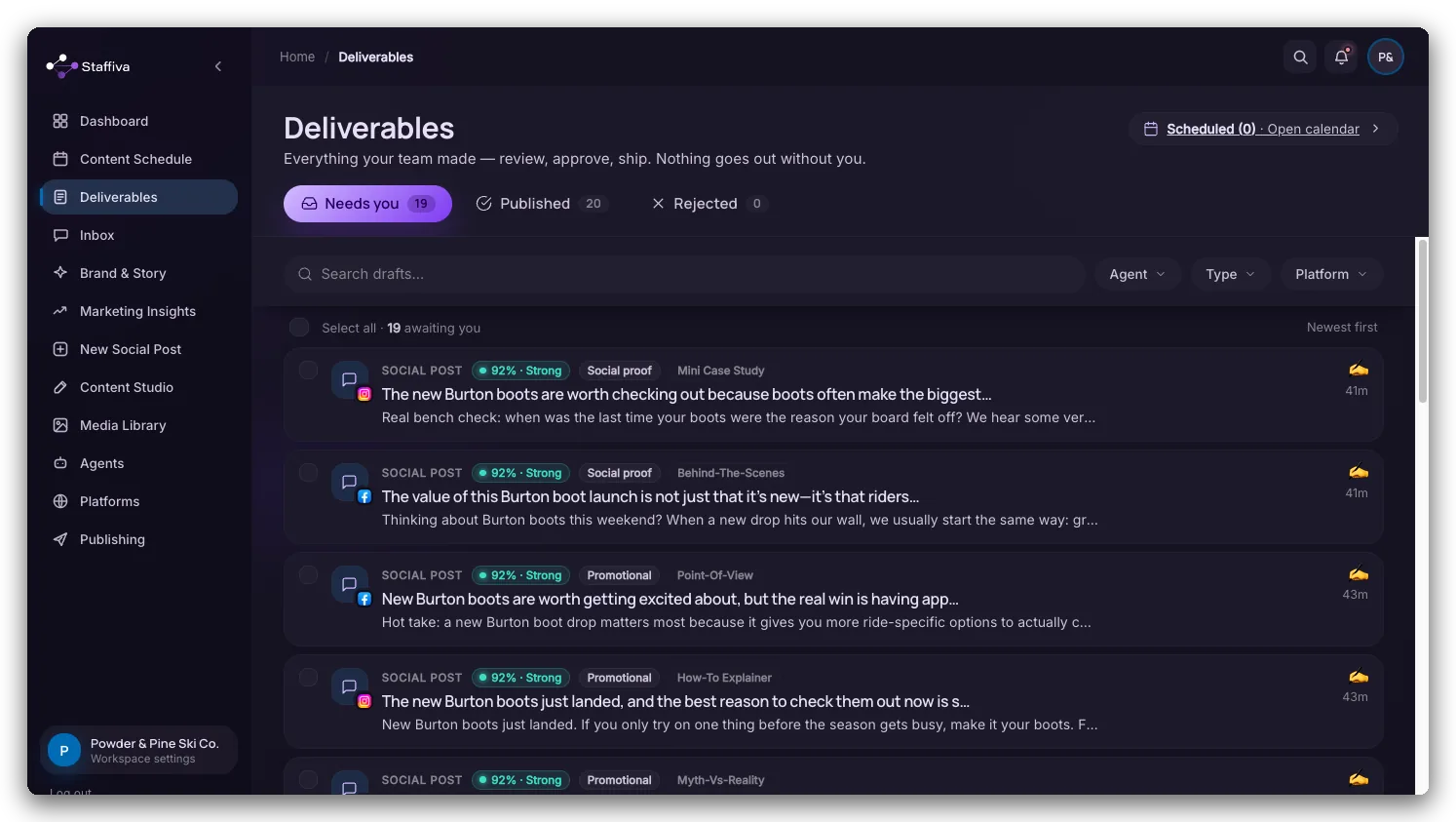This screenshot has width=1456, height=822.
Task: Click the New Social Post plus icon
Action: pyautogui.click(x=60, y=349)
